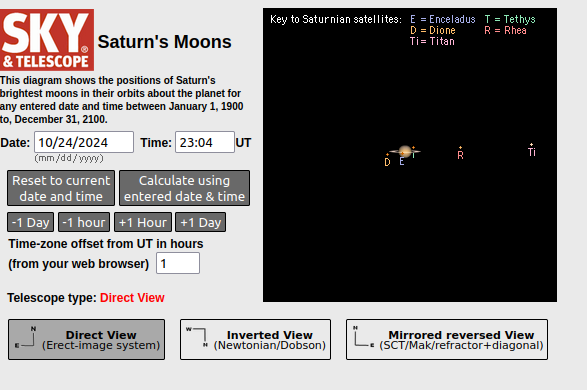Click 'E = Enceladus' in the key
The width and height of the screenshot is (587, 390).
442,19
